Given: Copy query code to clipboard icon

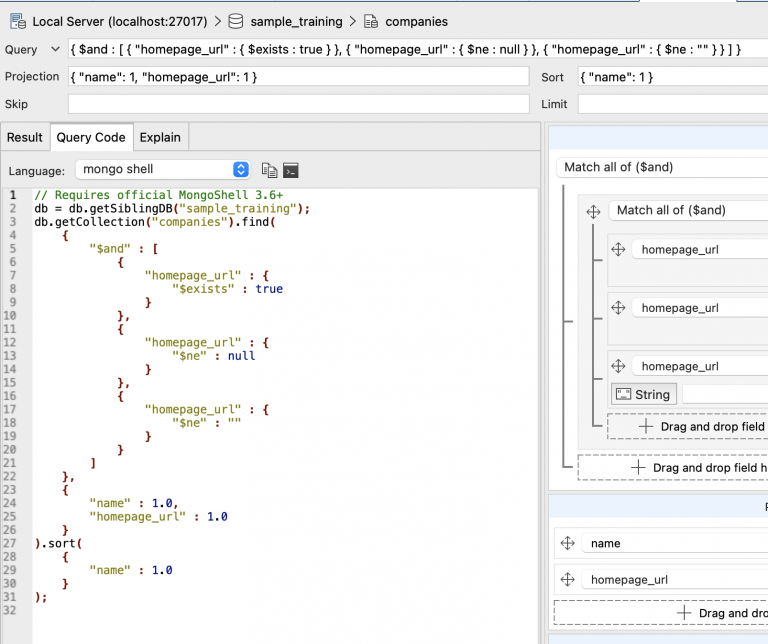Looking at the screenshot, I should 269,170.
